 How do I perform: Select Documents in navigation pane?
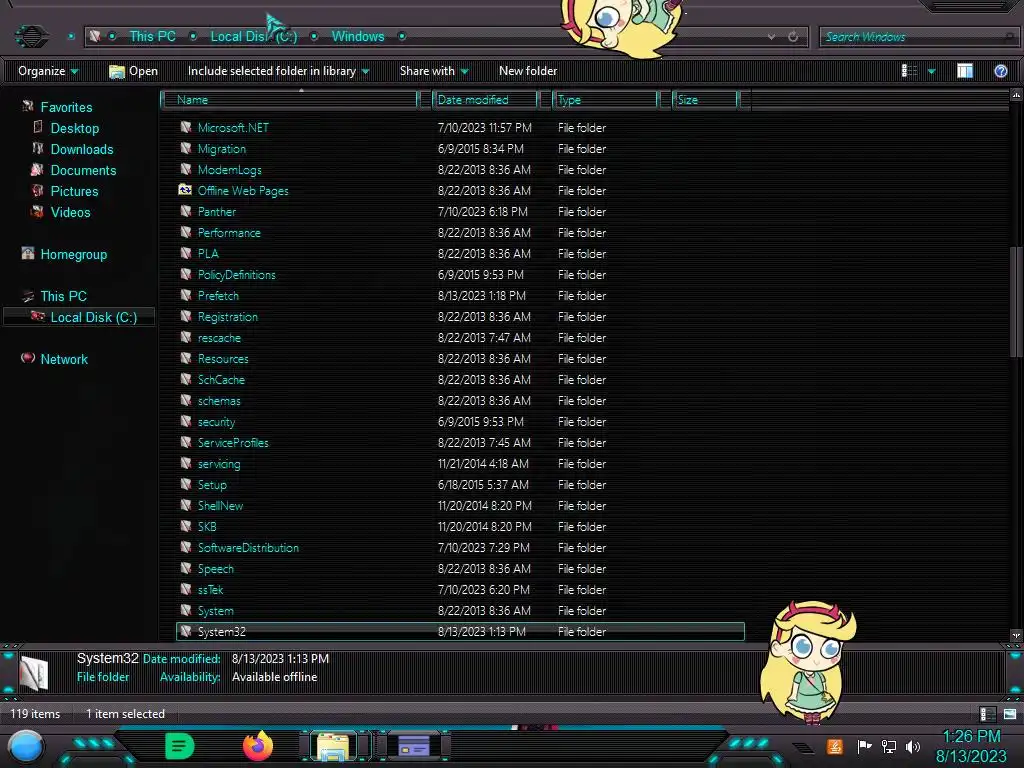point(83,170)
